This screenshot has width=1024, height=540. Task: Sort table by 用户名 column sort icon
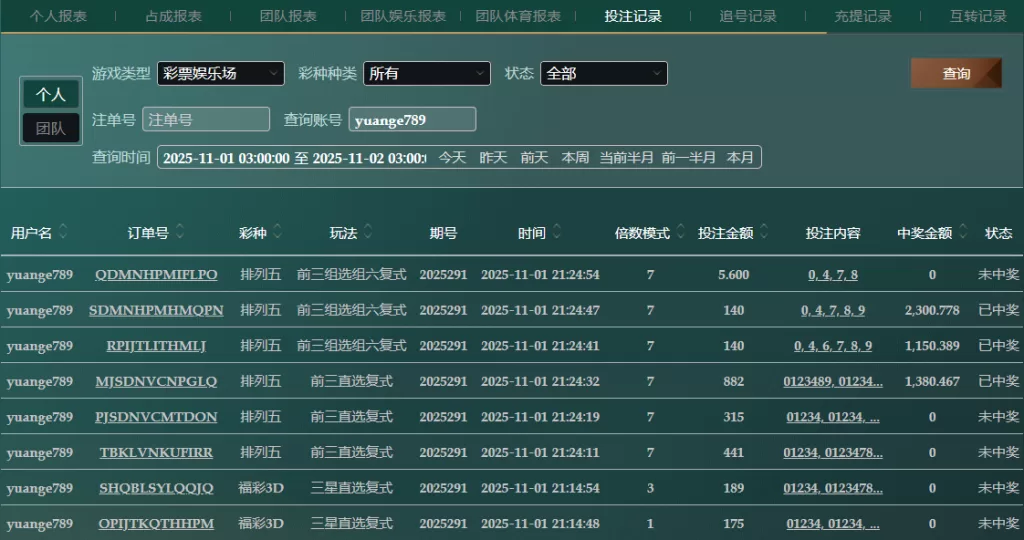(x=64, y=233)
